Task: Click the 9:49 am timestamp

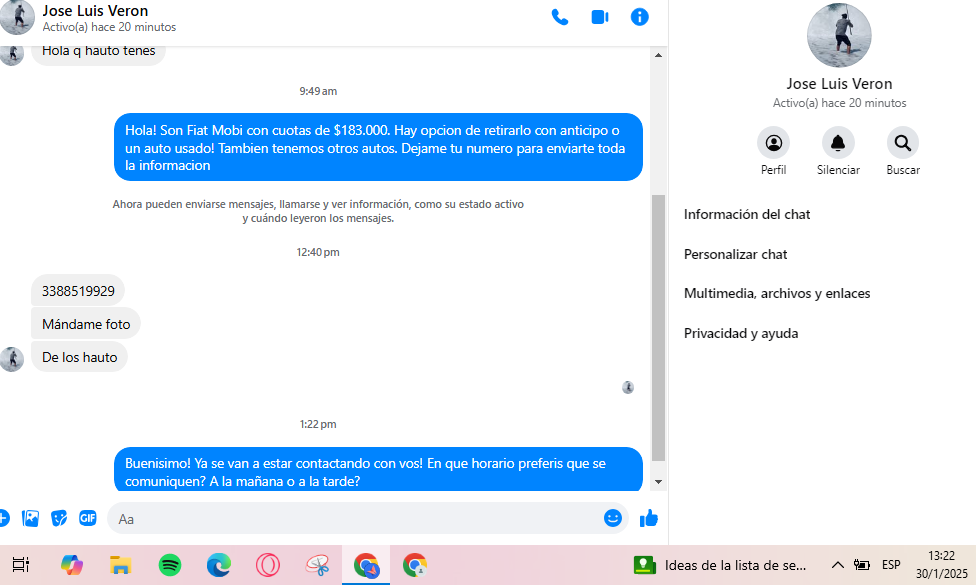Action: click(318, 91)
